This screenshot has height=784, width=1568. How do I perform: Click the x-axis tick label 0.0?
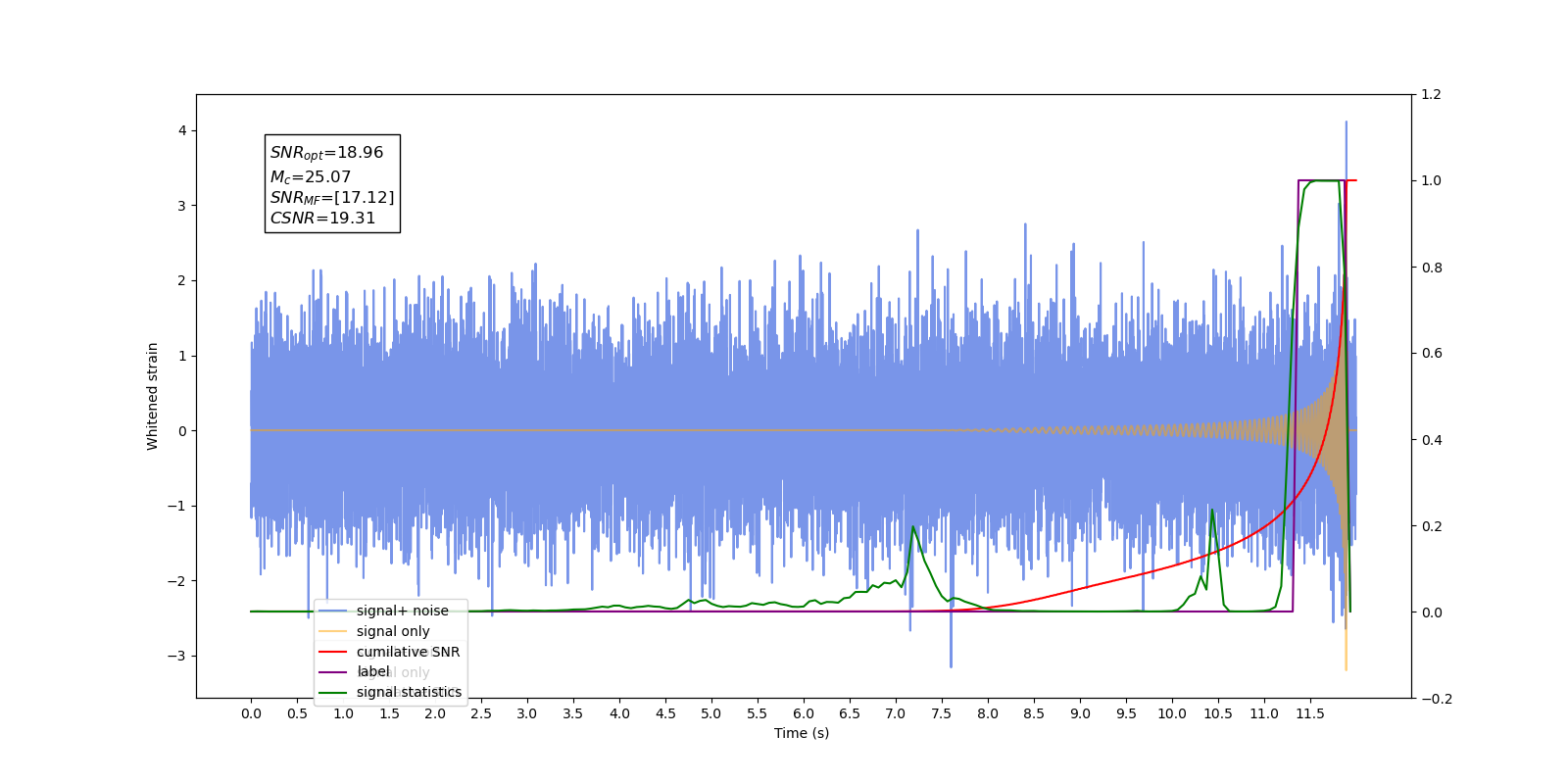[251, 713]
